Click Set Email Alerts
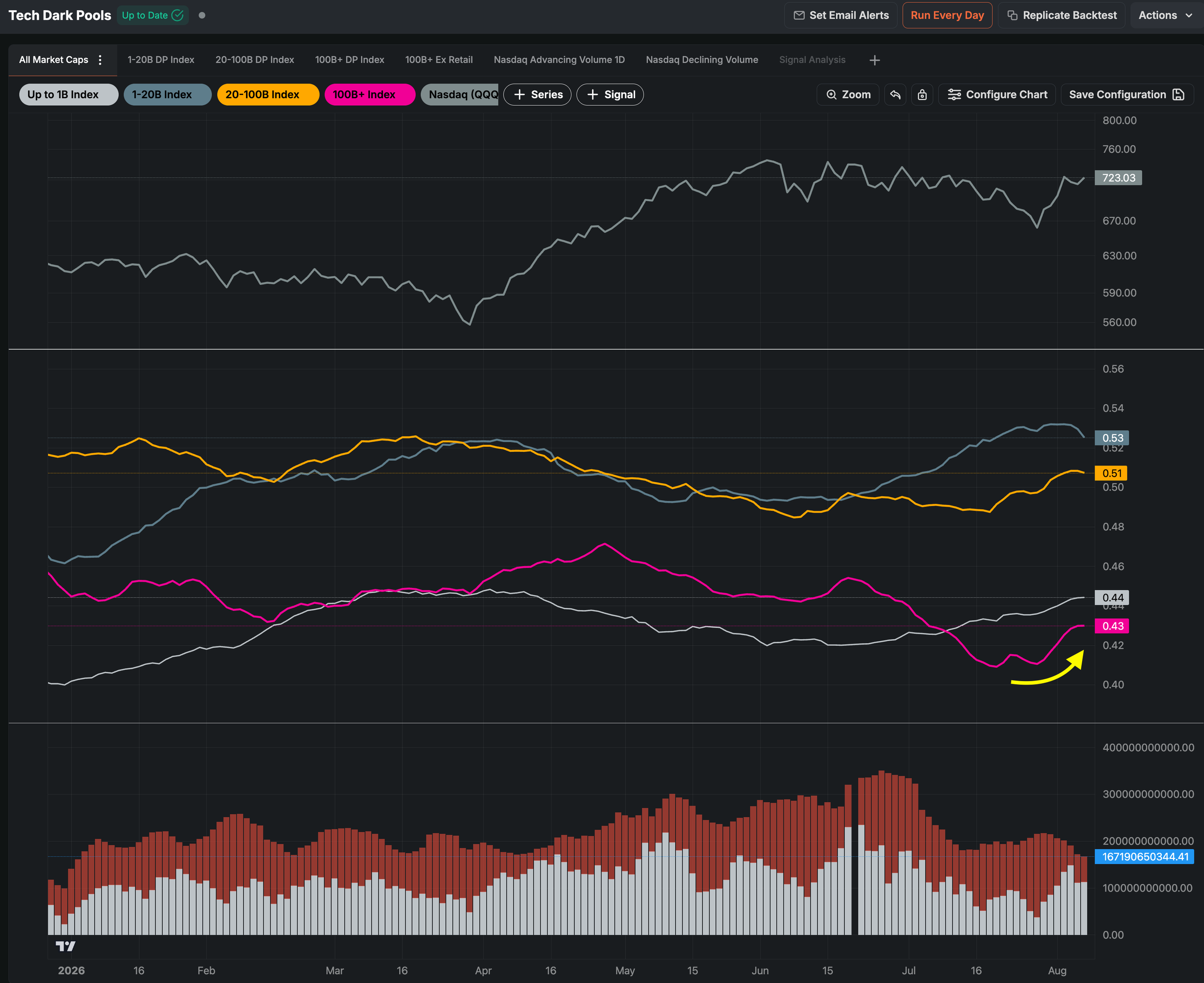This screenshot has width=1204, height=983. pos(841,15)
